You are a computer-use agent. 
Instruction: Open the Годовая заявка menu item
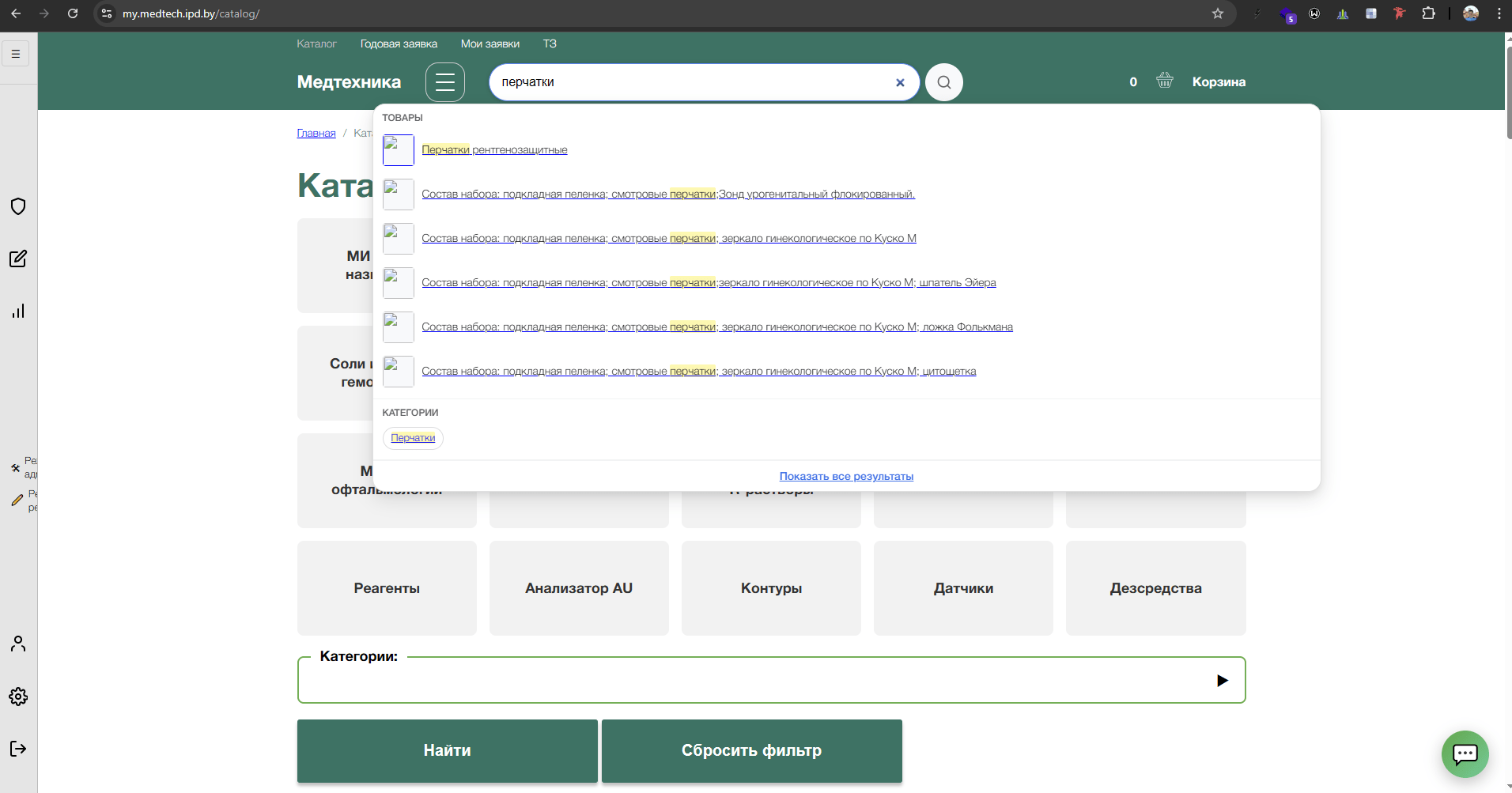(399, 43)
